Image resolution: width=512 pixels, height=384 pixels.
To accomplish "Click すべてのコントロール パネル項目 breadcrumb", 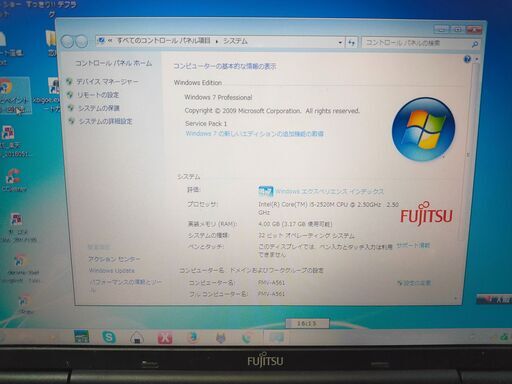I will [x=163, y=41].
